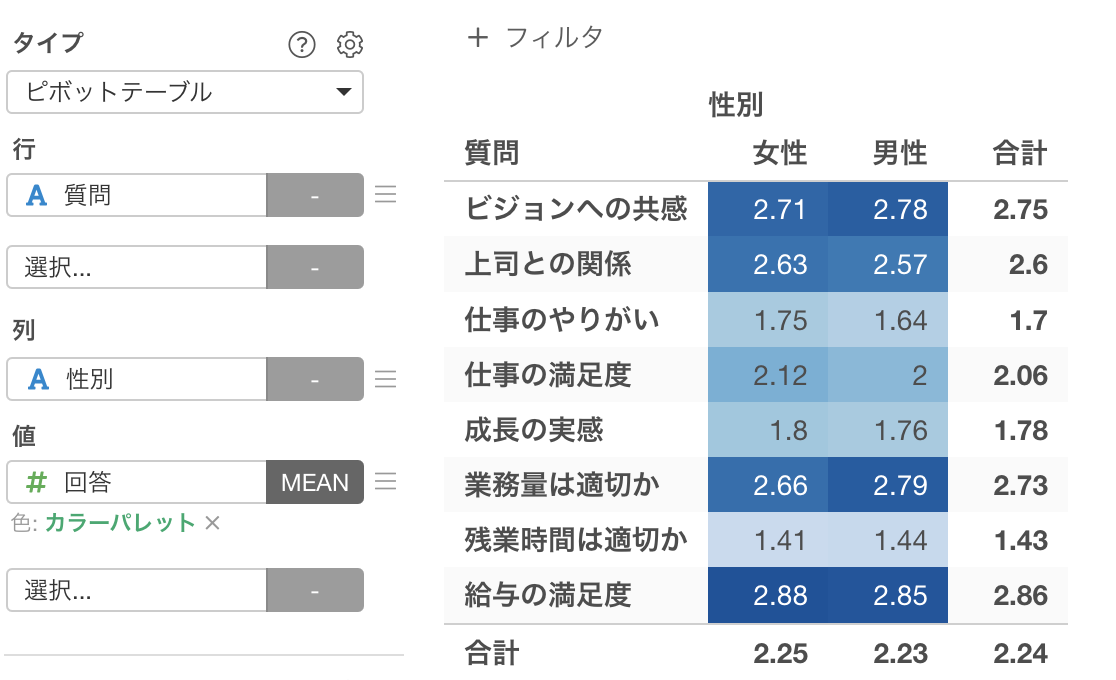Open the empty 選択... dropdown under 行
This screenshot has height=680, width=1116.
137,267
